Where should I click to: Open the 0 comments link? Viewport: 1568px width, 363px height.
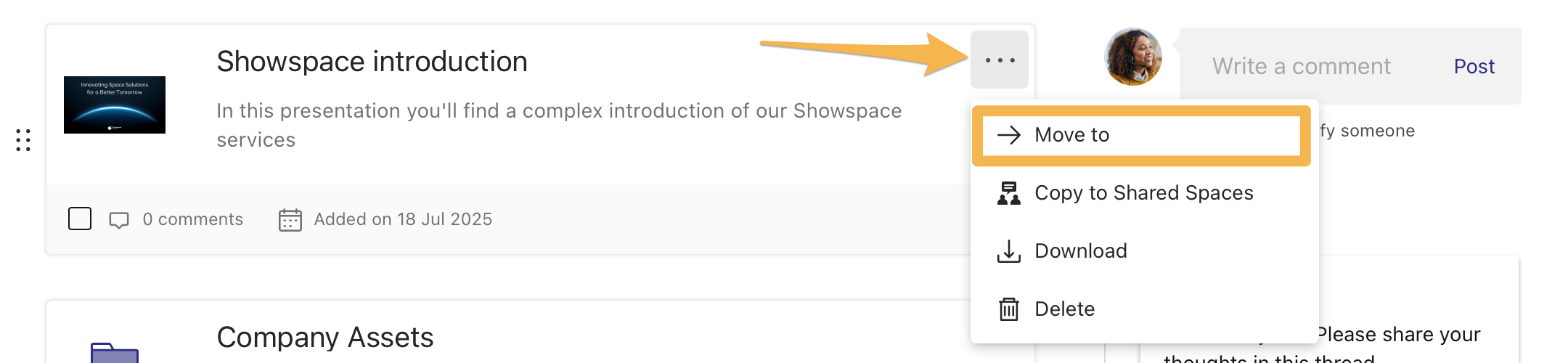(x=192, y=219)
